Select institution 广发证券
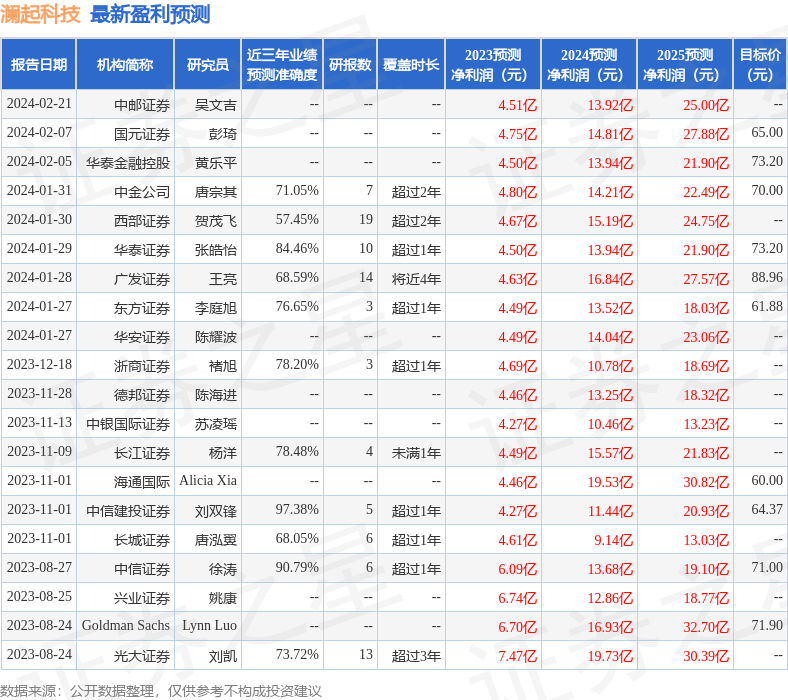Image resolution: width=788 pixels, height=700 pixels. pos(142,279)
